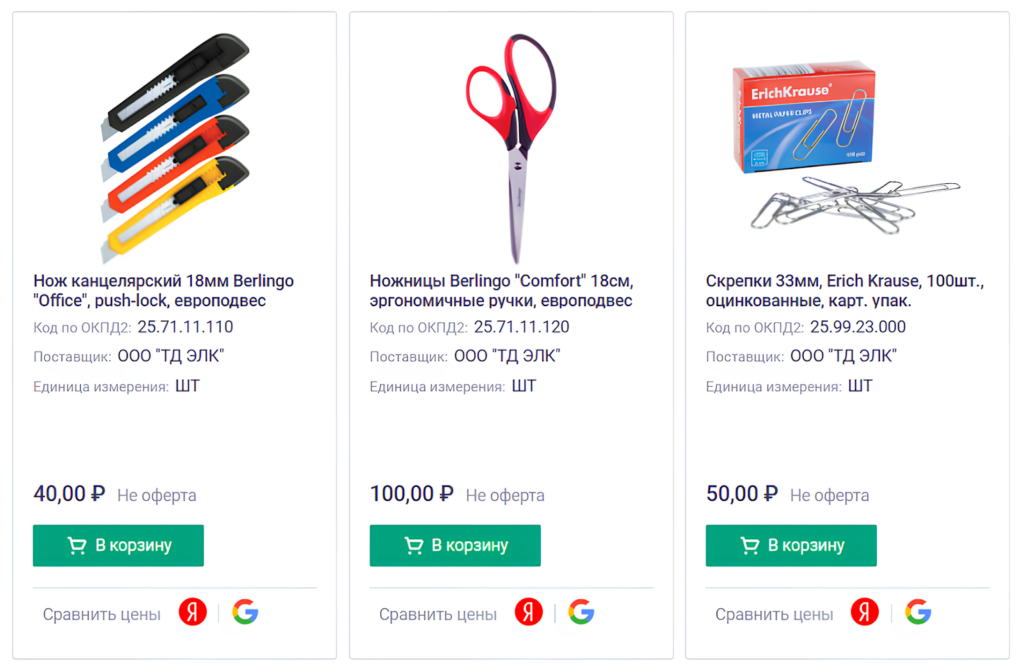Click Google icon under paper clips

pos(918,612)
